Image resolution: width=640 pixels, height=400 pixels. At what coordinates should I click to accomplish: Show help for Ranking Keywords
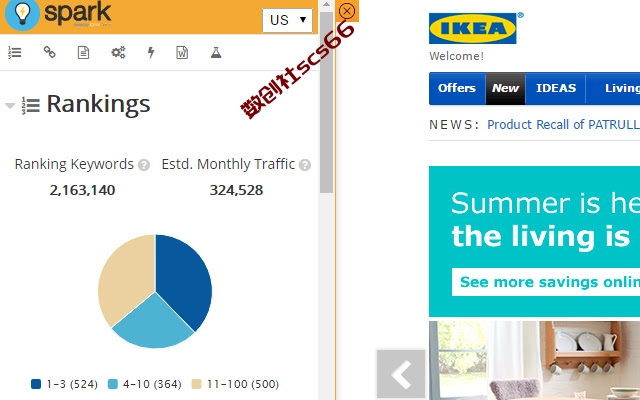144,165
